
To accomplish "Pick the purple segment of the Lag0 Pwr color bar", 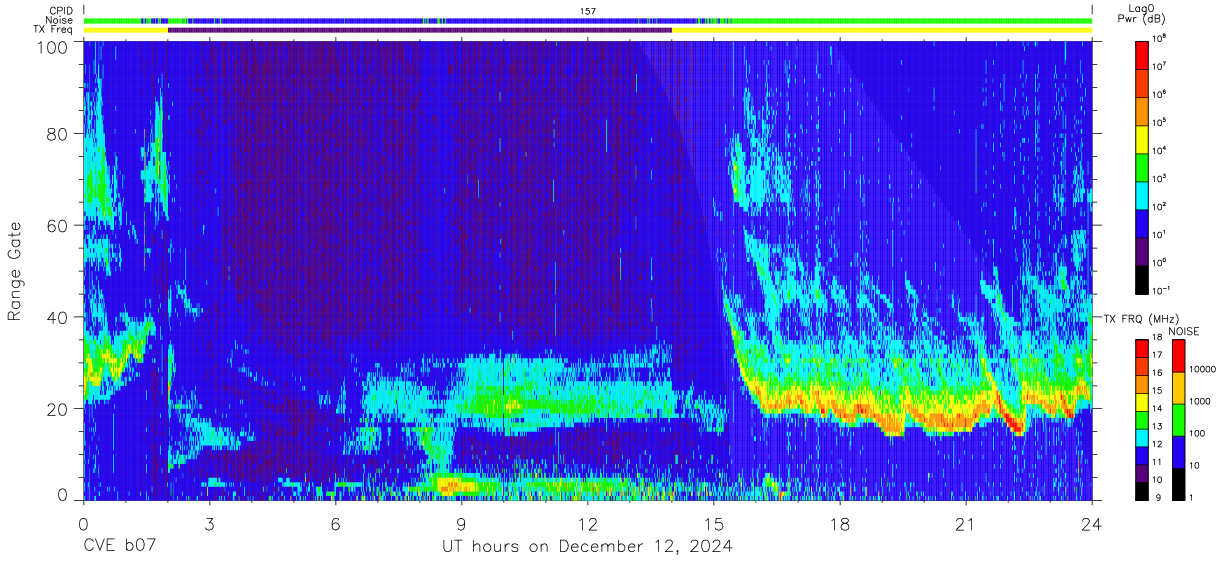I will (1141, 251).
